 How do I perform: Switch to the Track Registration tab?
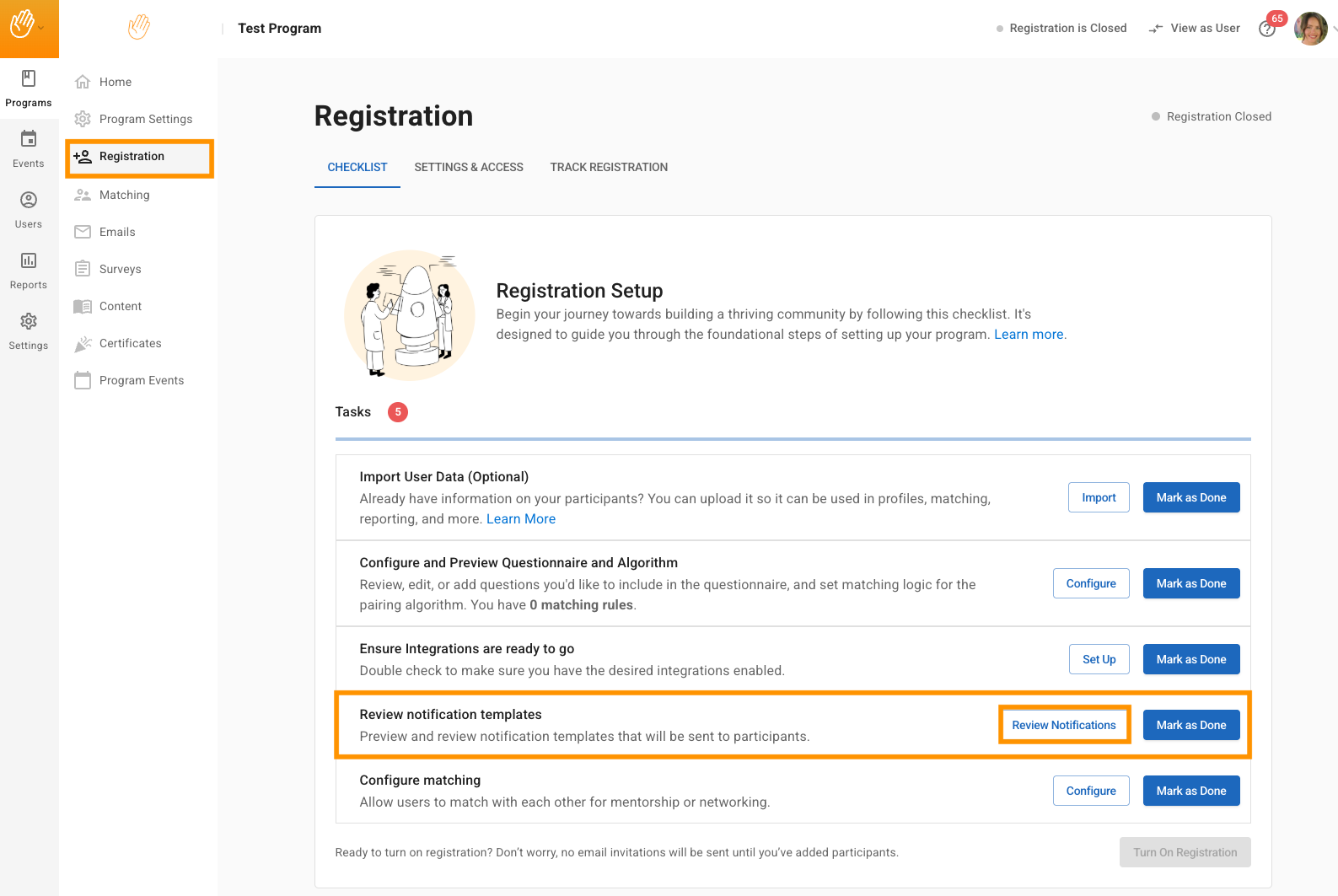click(609, 167)
